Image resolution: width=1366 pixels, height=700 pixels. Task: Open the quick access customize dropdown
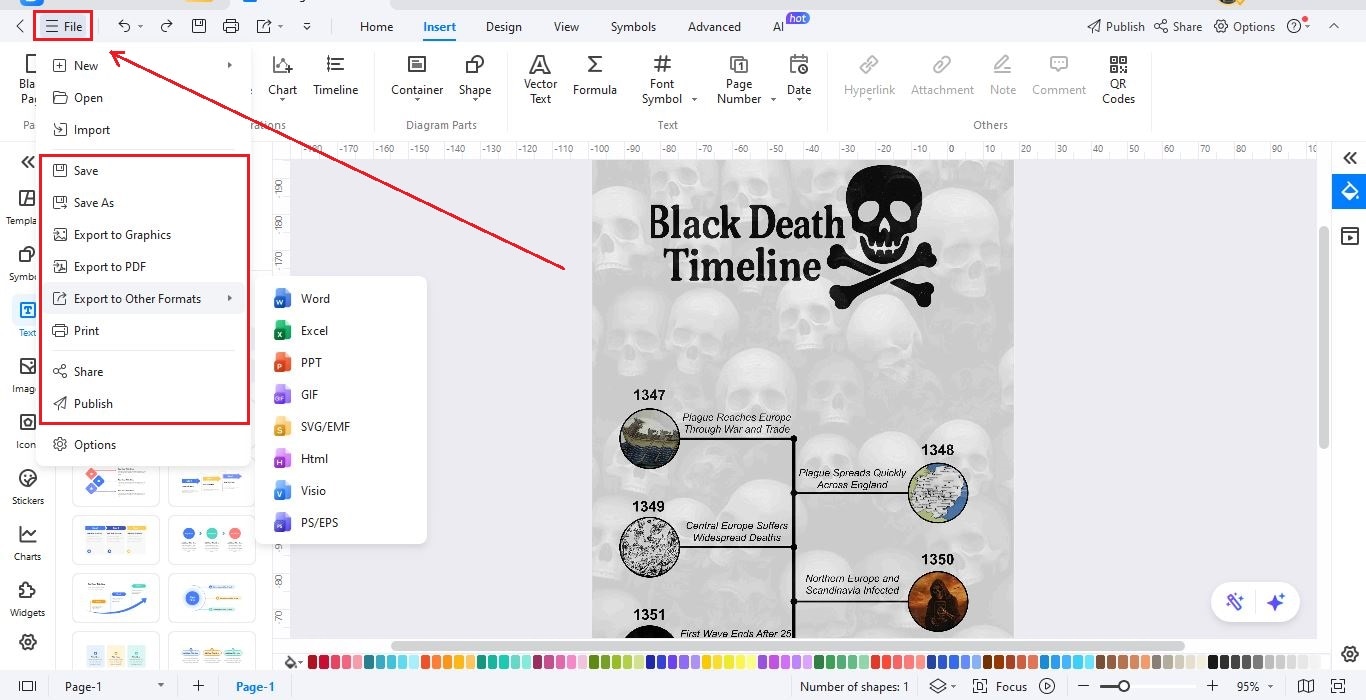tap(306, 26)
